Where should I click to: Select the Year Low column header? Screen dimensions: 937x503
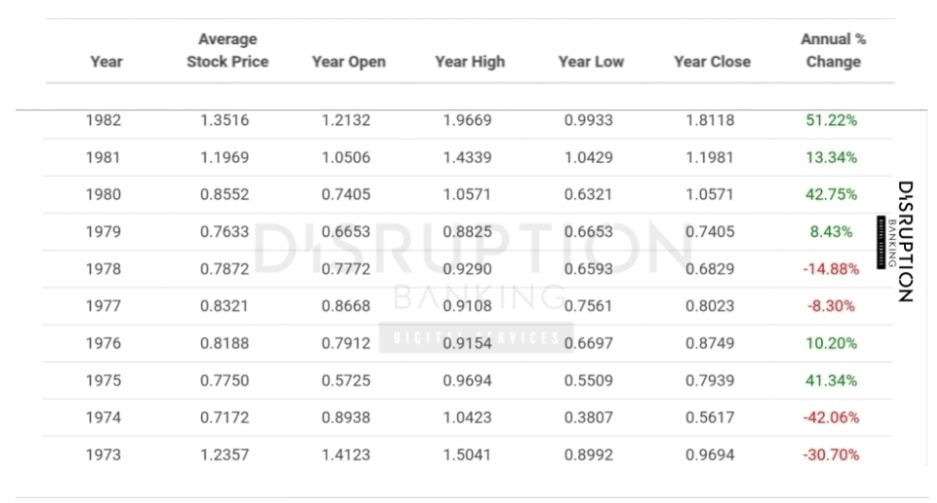tap(590, 61)
